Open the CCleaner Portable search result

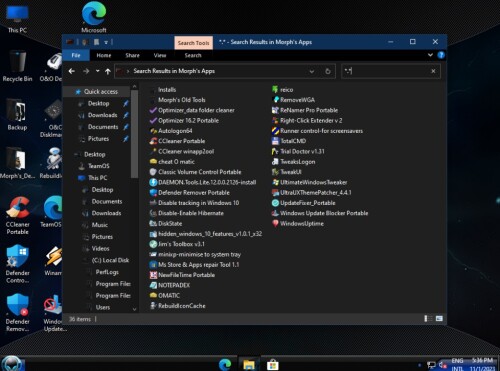click(x=177, y=141)
